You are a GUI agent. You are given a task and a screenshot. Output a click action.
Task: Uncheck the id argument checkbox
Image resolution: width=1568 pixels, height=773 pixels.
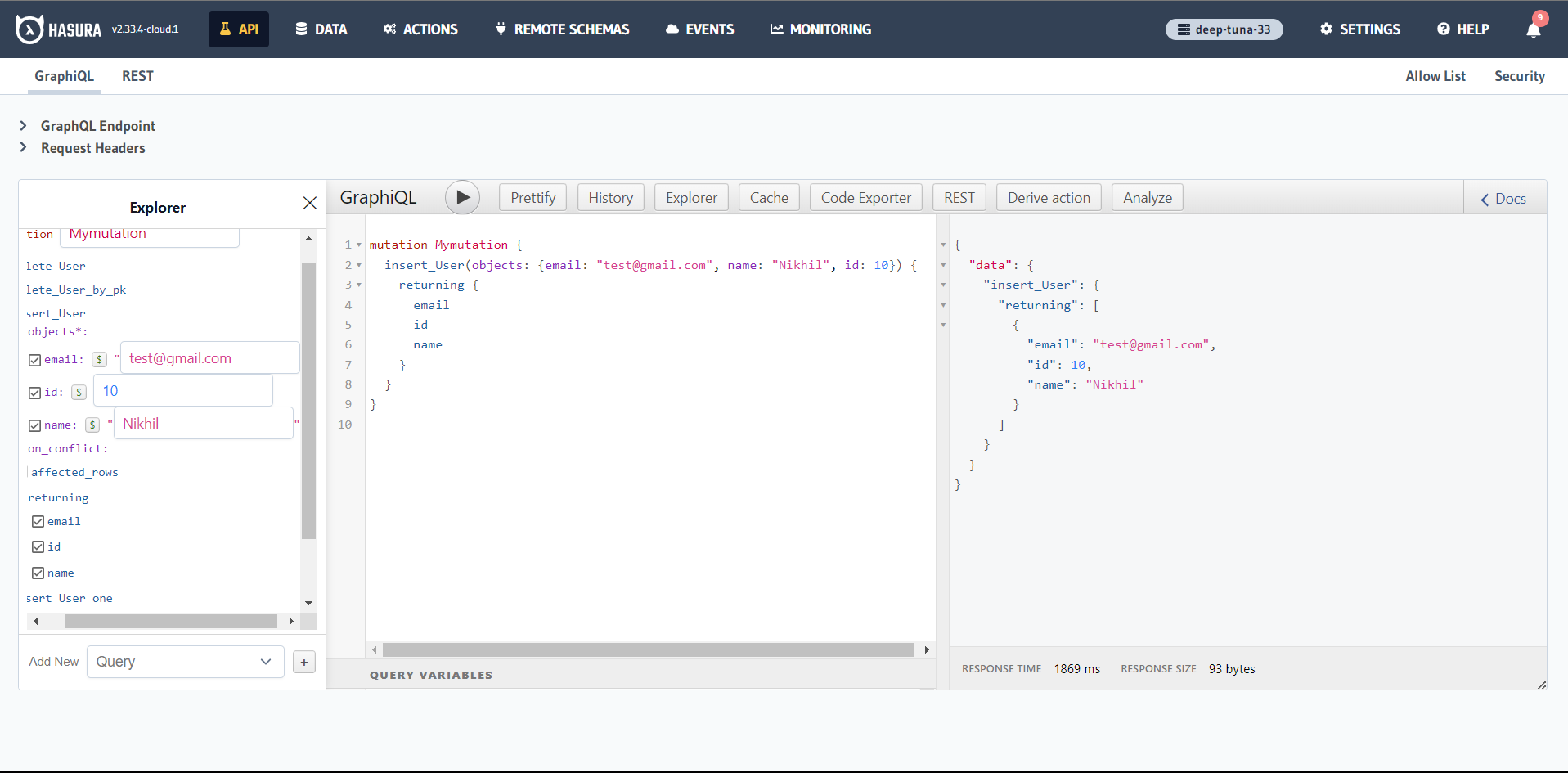(x=34, y=393)
